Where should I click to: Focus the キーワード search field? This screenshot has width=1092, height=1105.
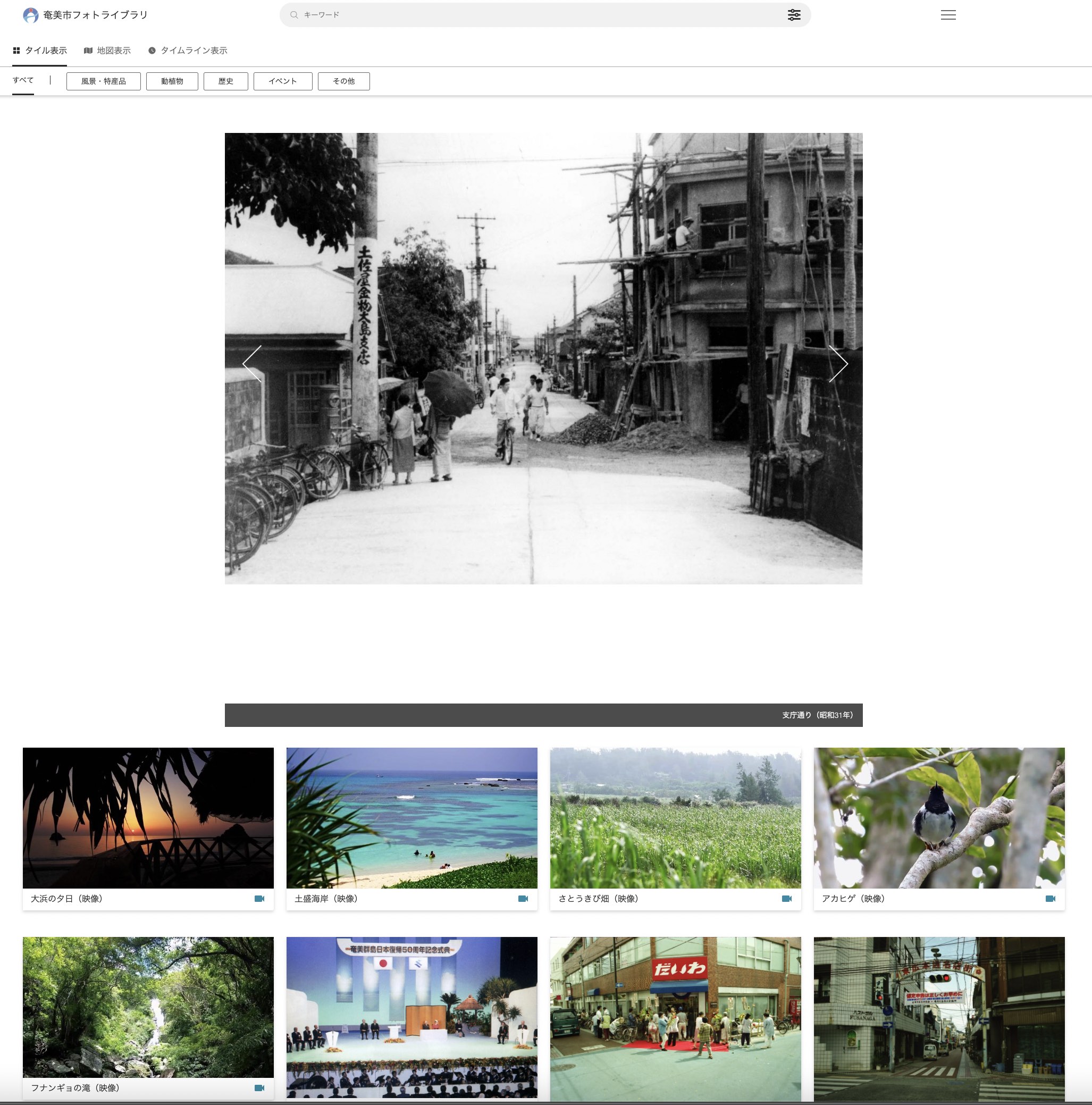(x=537, y=15)
